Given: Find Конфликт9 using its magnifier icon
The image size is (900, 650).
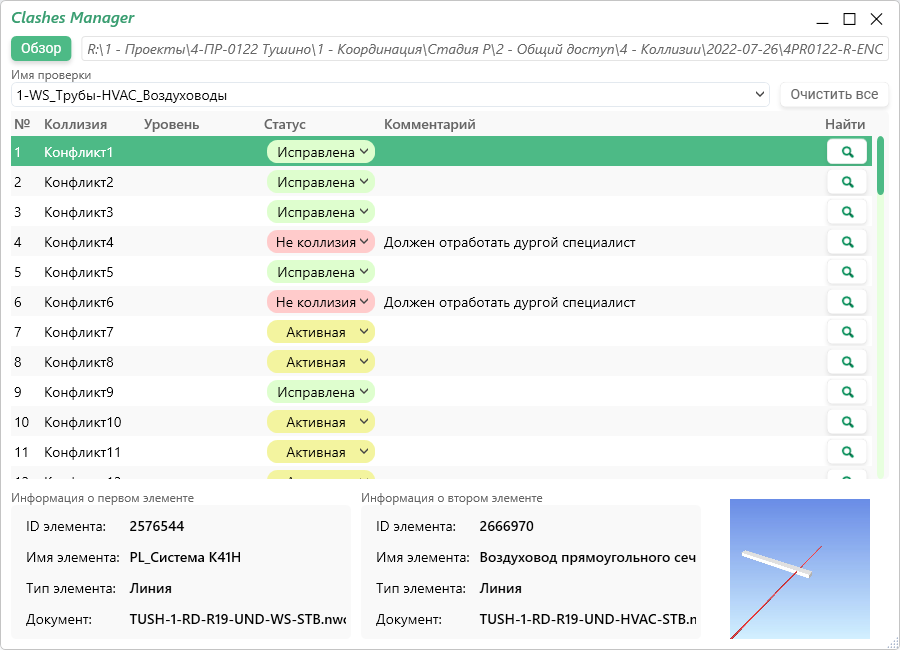Looking at the screenshot, I should (x=847, y=392).
